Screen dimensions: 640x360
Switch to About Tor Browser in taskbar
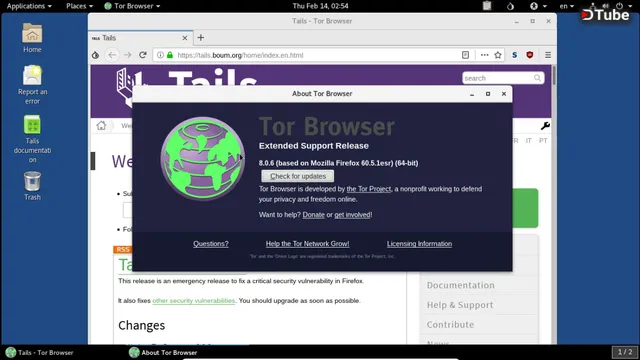[163, 352]
